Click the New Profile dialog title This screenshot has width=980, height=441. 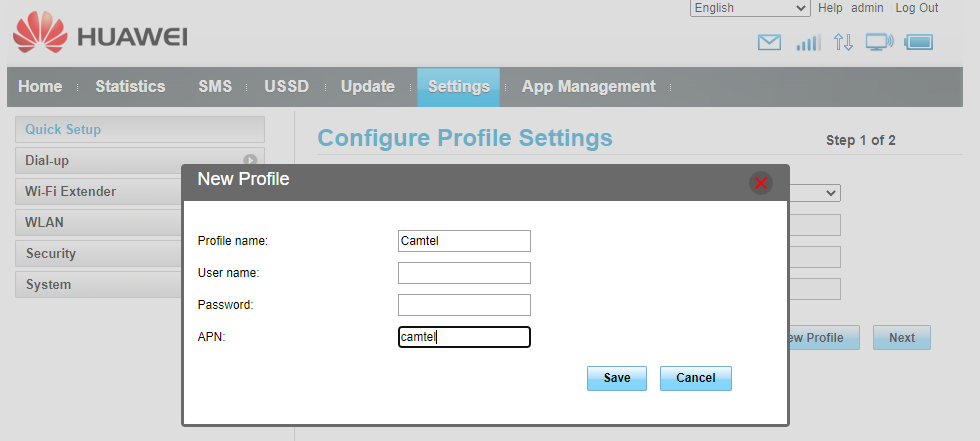(x=243, y=179)
